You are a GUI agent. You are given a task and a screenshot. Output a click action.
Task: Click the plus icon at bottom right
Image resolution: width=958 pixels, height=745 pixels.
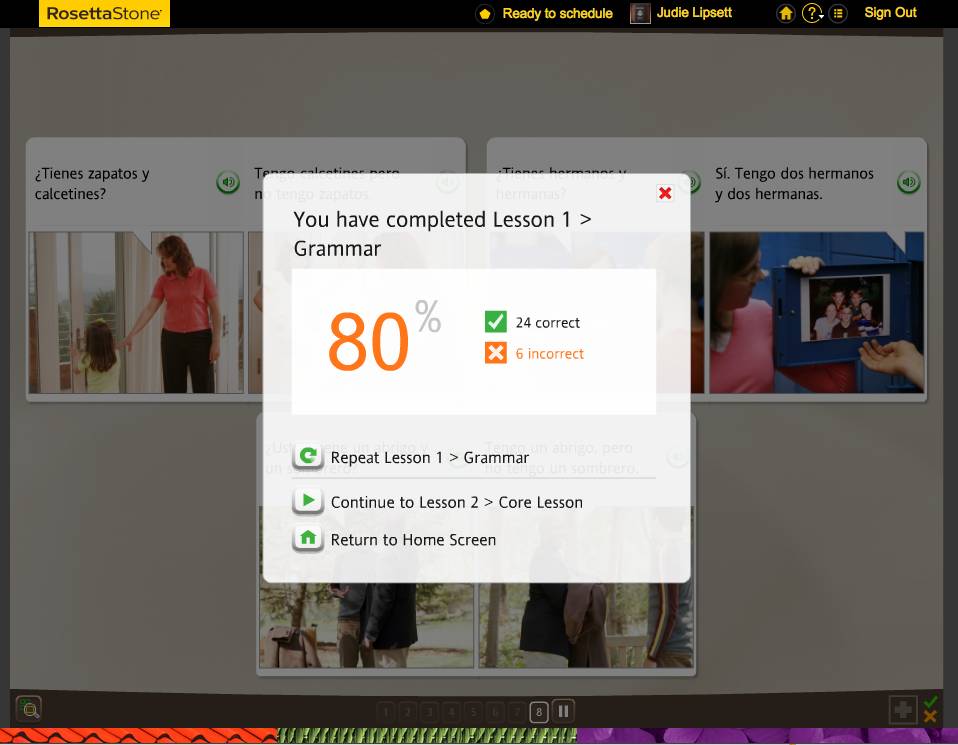click(902, 710)
